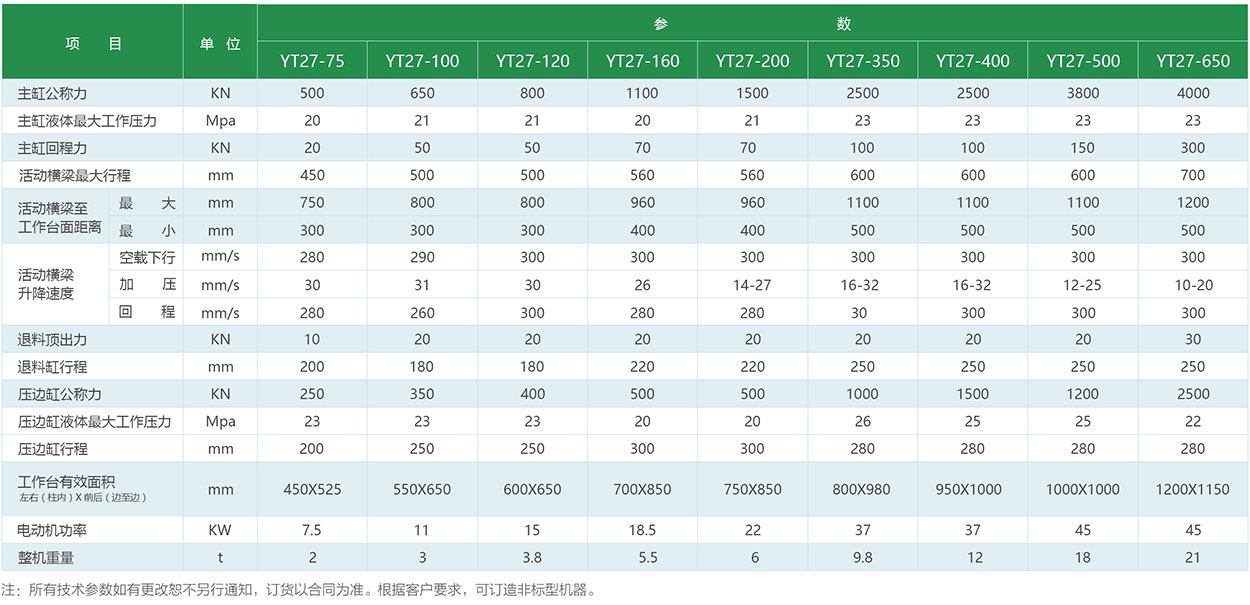Select the YT27-160 header cell
The width and height of the screenshot is (1250, 605).
click(x=642, y=61)
